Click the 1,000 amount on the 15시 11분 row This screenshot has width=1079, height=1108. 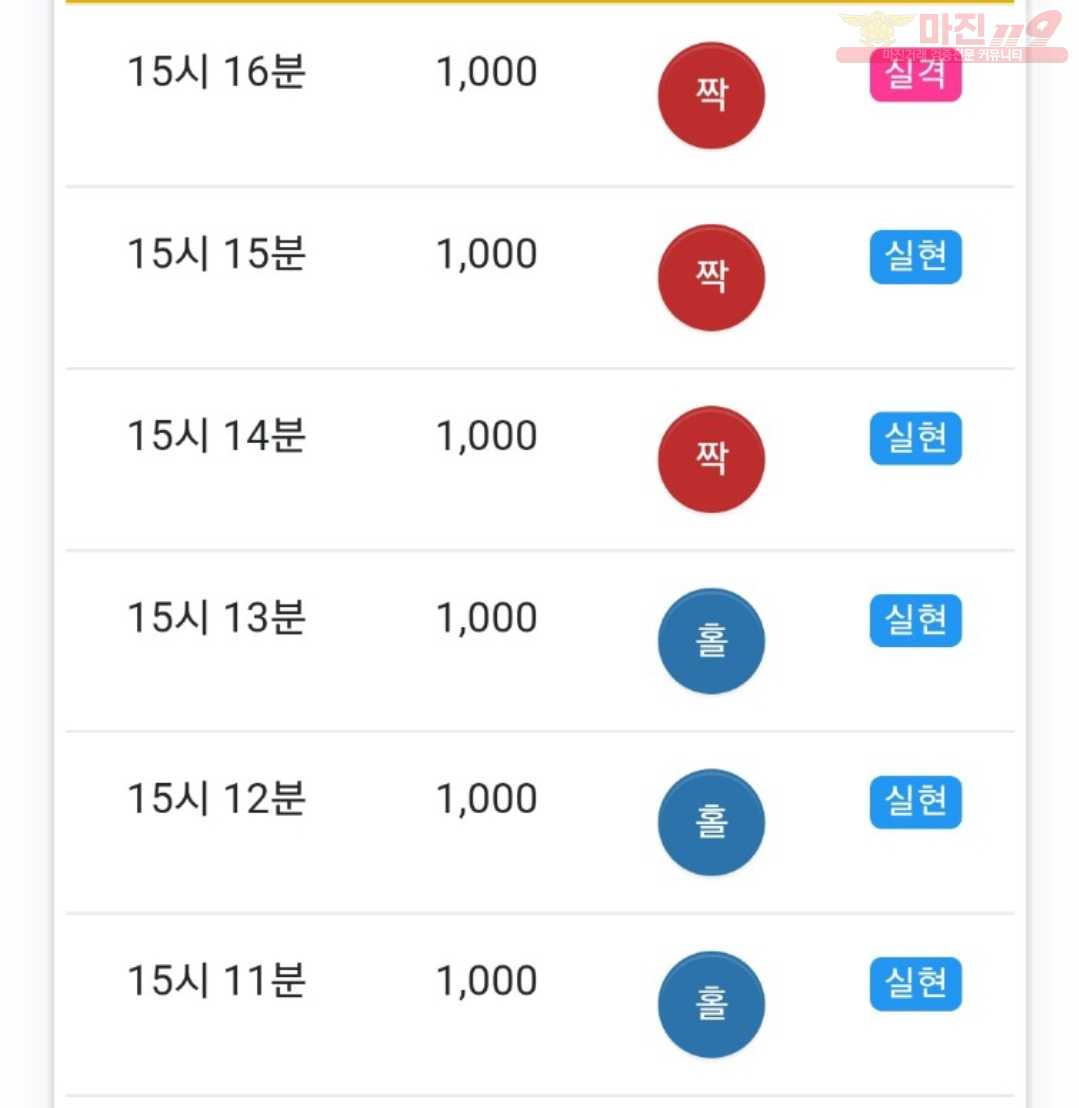click(487, 981)
